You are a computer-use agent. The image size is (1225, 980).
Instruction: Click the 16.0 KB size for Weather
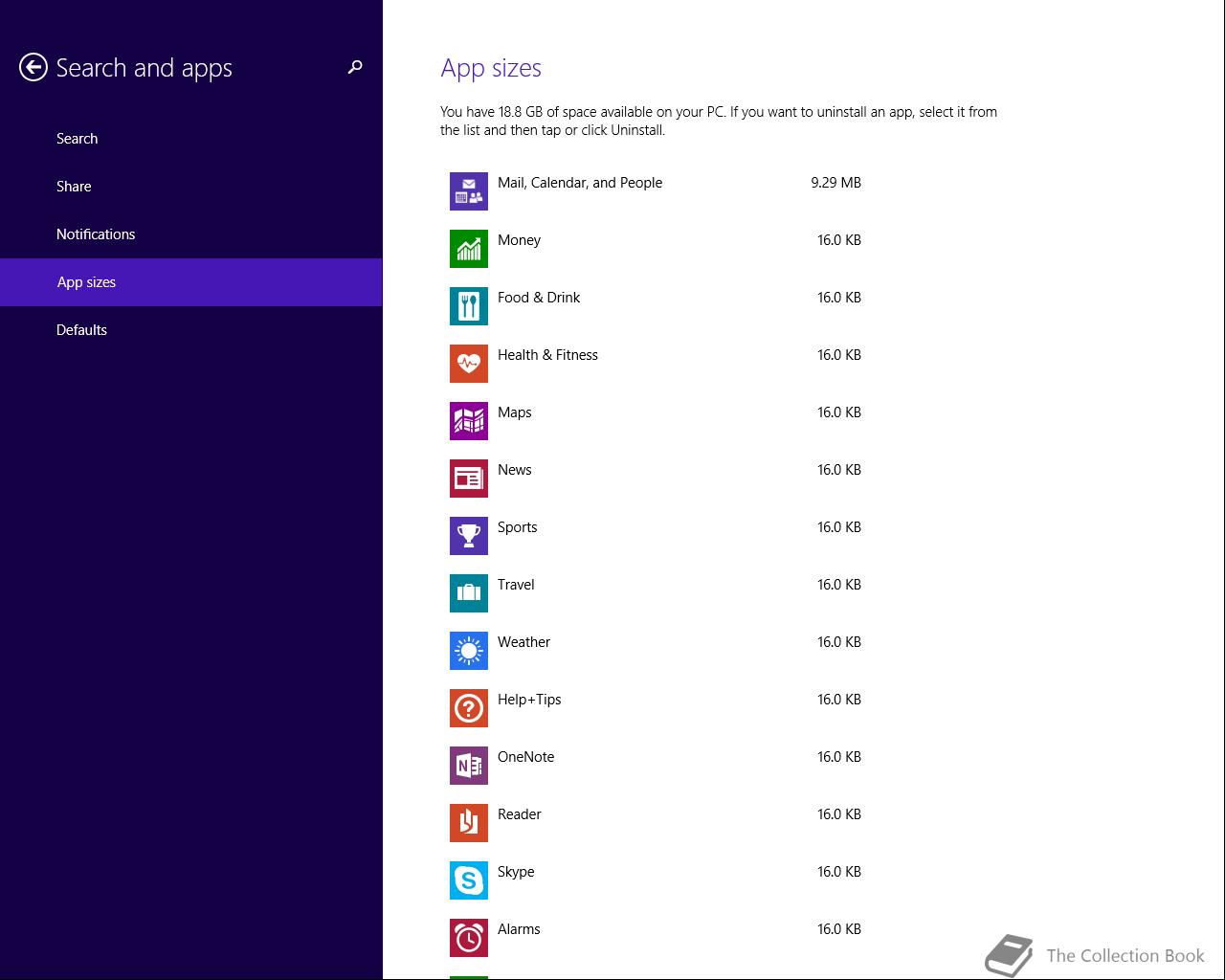tap(838, 642)
